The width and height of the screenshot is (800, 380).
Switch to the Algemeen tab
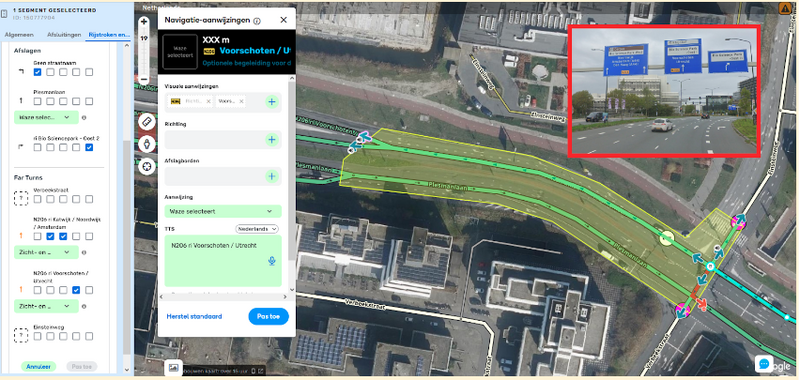click(x=19, y=35)
